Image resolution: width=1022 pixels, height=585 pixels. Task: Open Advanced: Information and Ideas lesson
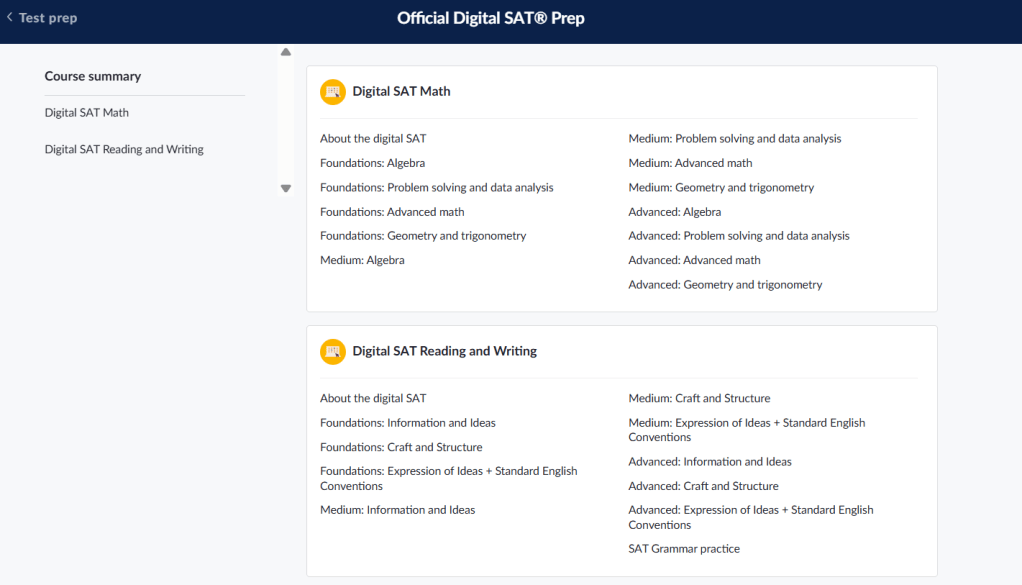(x=709, y=462)
